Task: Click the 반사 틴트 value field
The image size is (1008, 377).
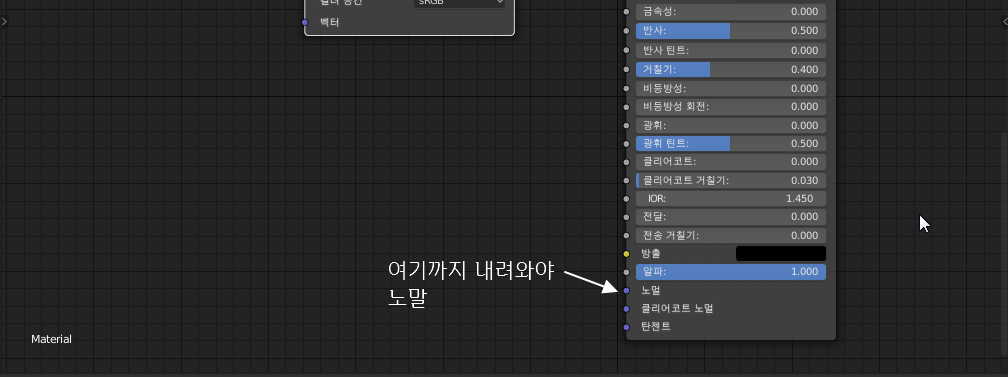Action: tap(731, 50)
